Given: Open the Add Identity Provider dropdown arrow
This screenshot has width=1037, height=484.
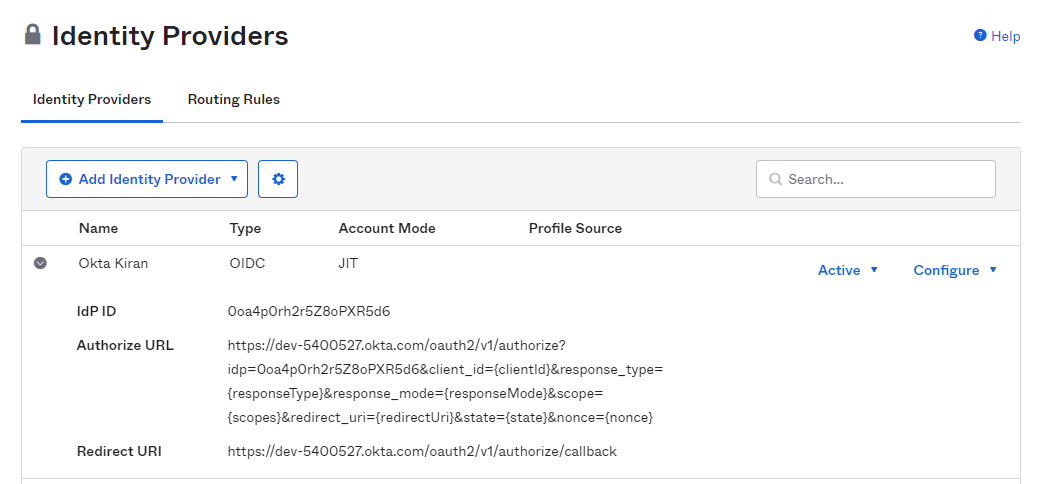Looking at the screenshot, I should (234, 179).
